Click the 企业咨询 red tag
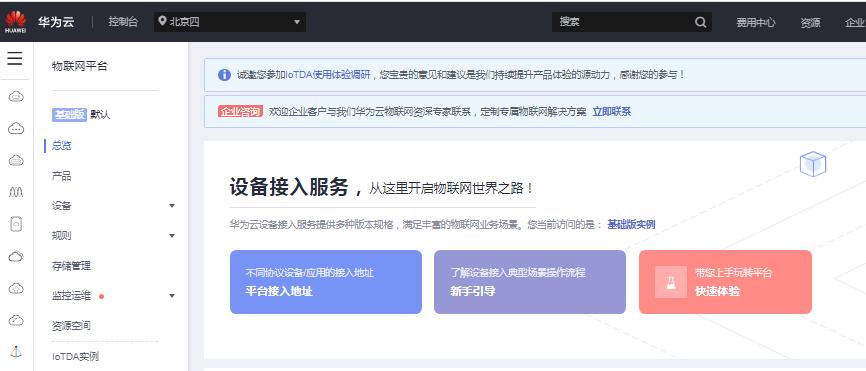Screen dimensions: 866x371 [240, 112]
